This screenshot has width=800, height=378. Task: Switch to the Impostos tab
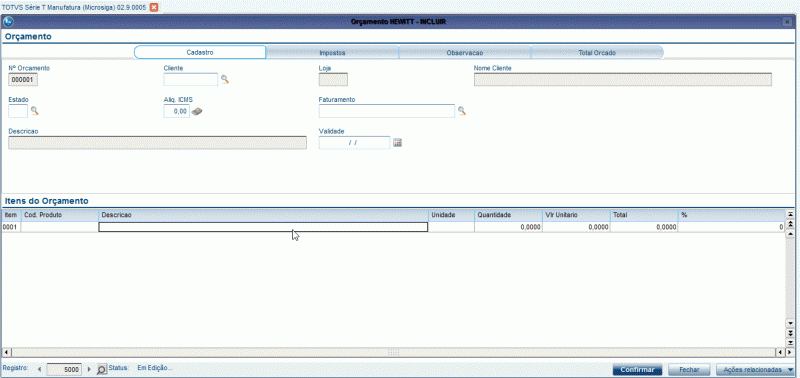332,53
